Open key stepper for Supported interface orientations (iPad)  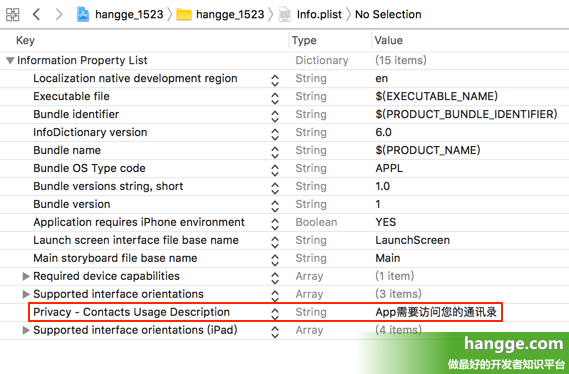[275, 332]
